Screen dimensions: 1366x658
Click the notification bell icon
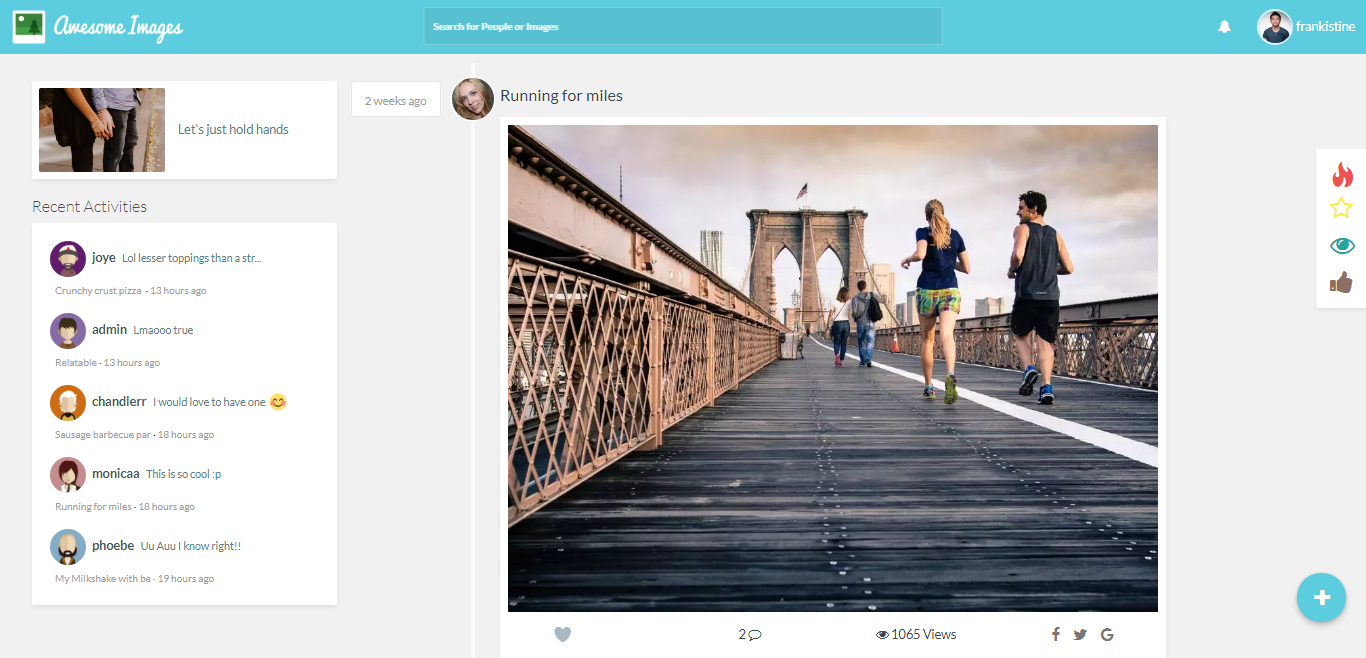[1224, 27]
